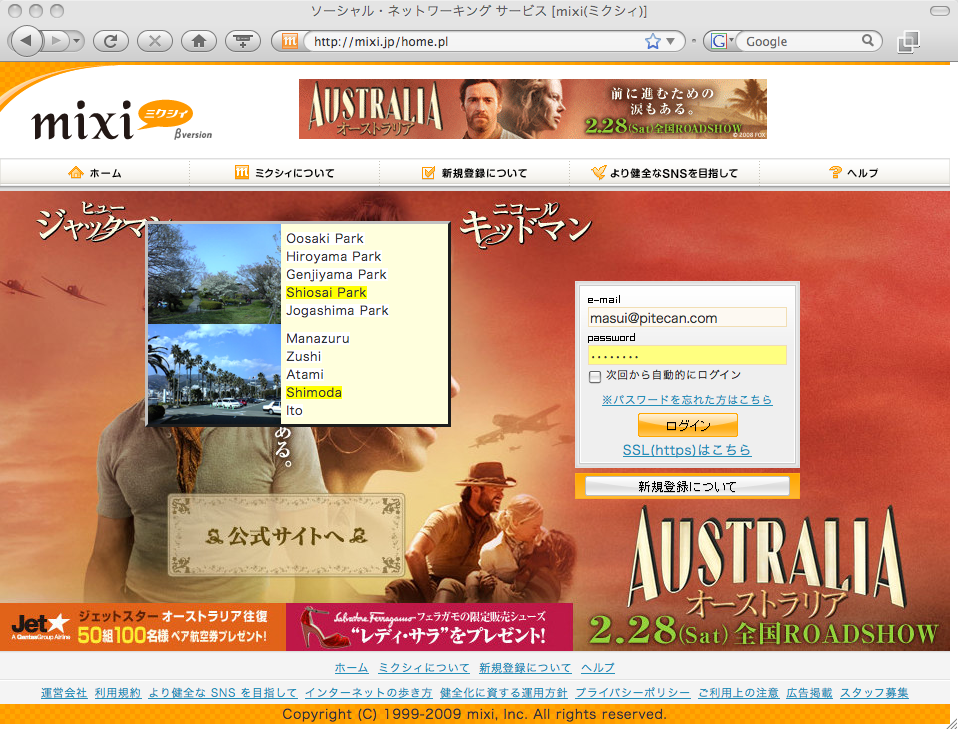Open インターネットの歩き方 footer link
The width and height of the screenshot is (958, 730).
368,693
